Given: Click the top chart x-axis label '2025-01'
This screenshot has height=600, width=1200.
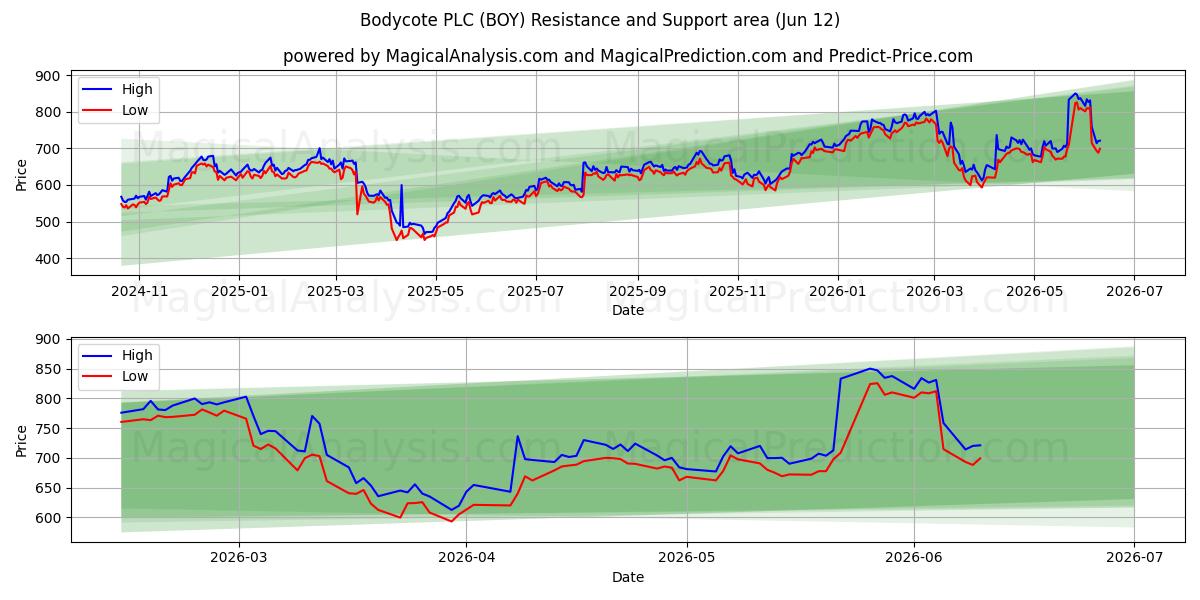Looking at the screenshot, I should tap(239, 294).
